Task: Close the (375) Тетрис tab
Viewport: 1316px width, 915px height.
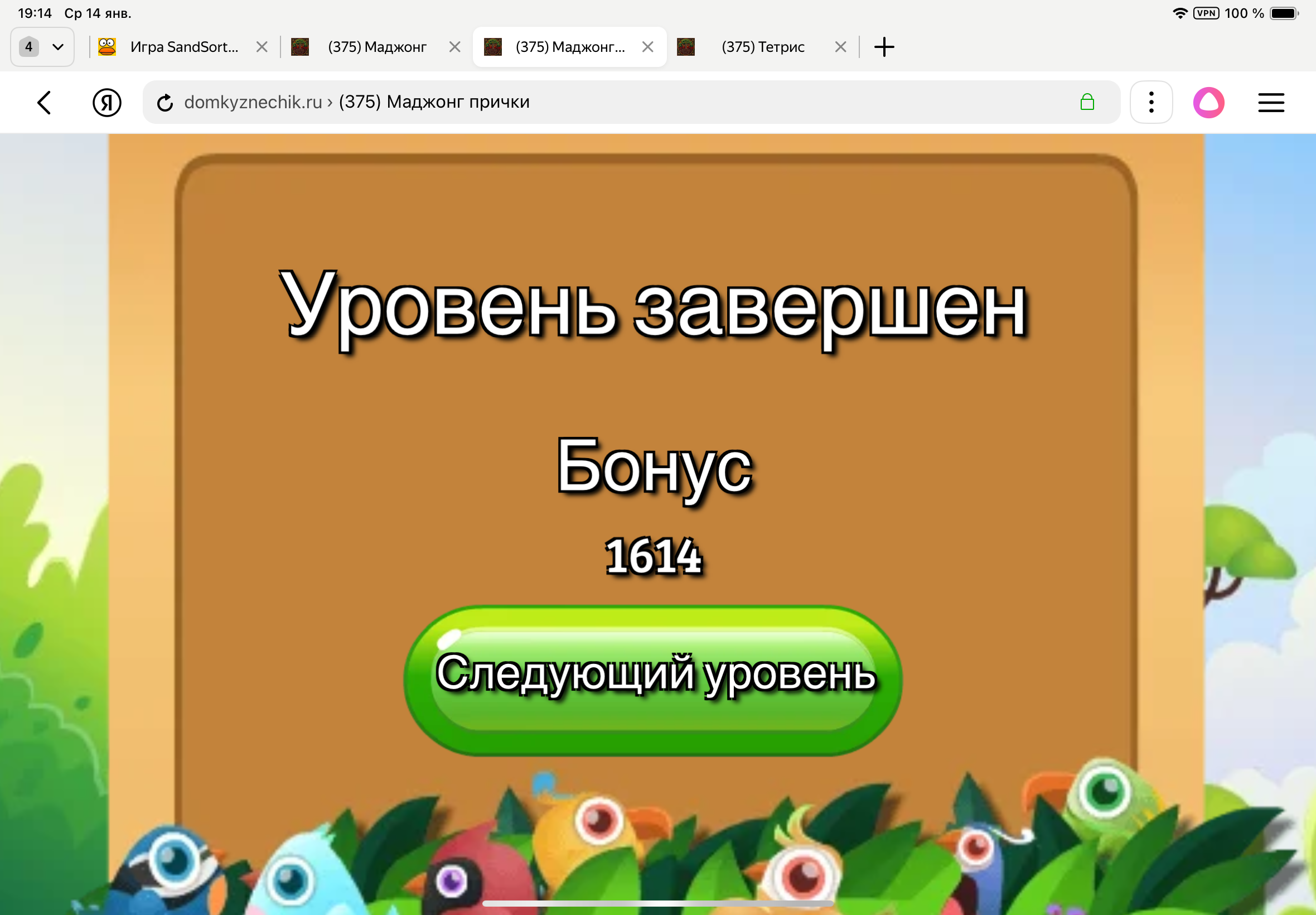Action: pos(840,46)
